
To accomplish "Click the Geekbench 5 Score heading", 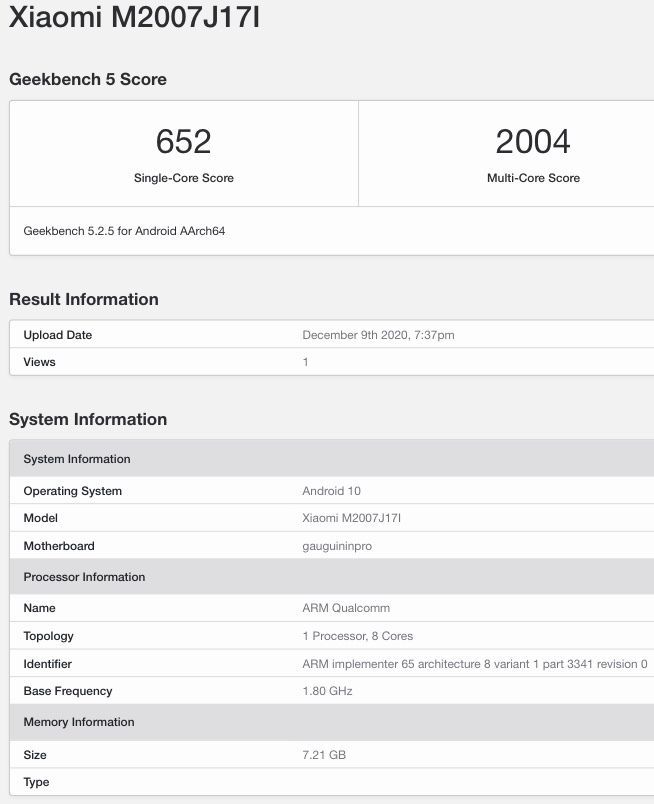I will pos(88,79).
